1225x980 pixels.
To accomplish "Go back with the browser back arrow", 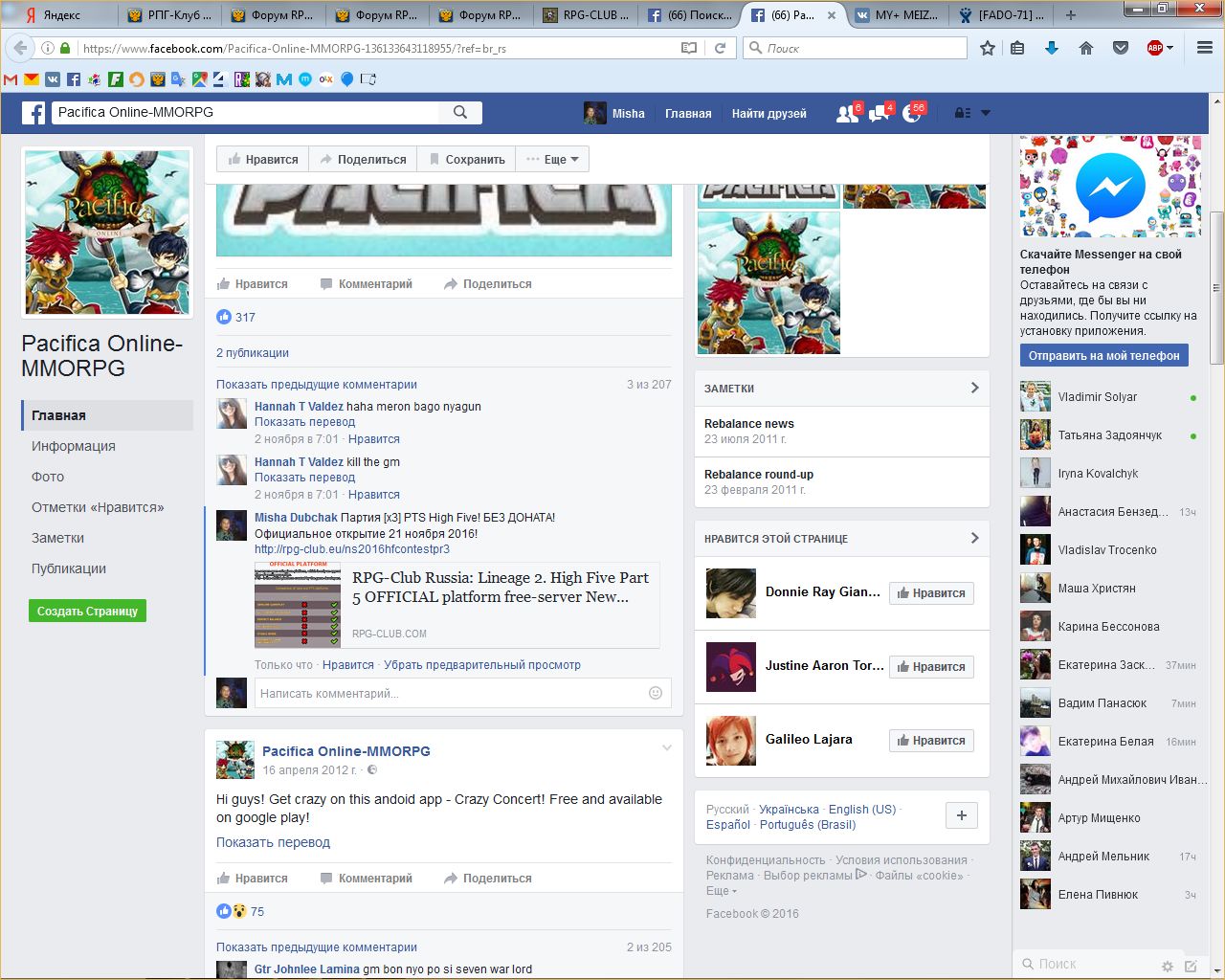I will pyautogui.click(x=20, y=48).
